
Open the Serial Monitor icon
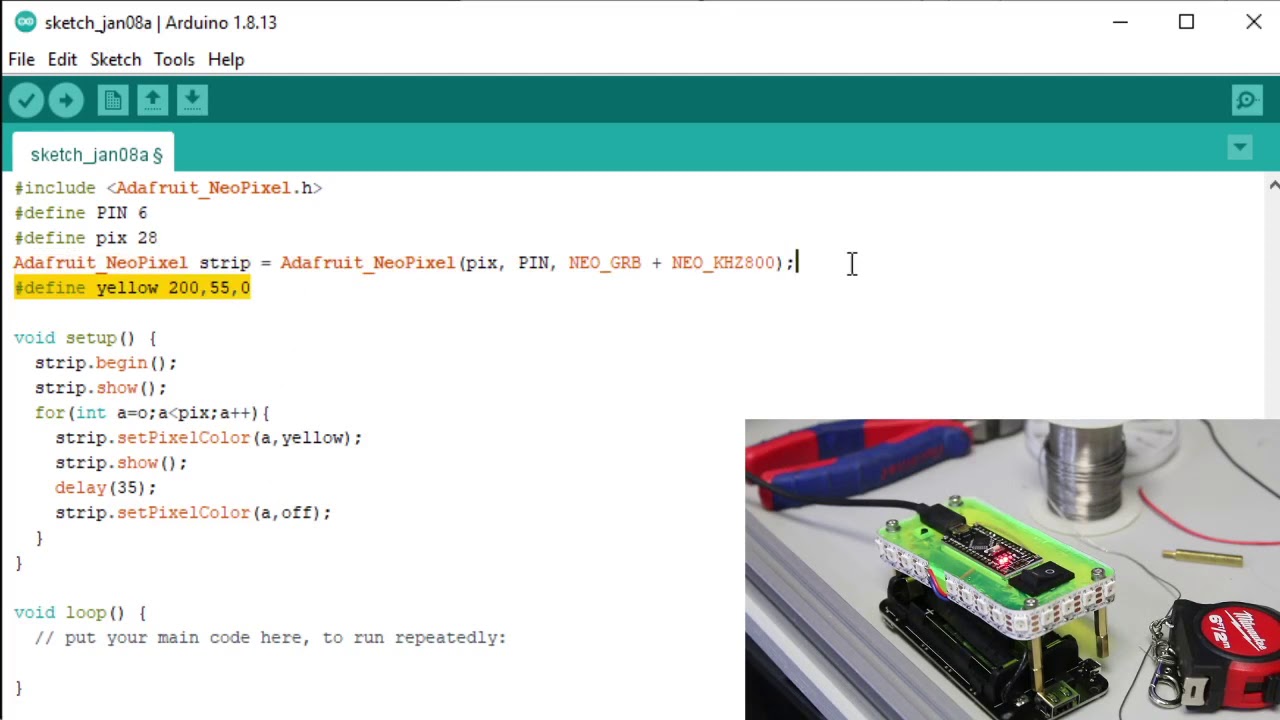click(1247, 100)
